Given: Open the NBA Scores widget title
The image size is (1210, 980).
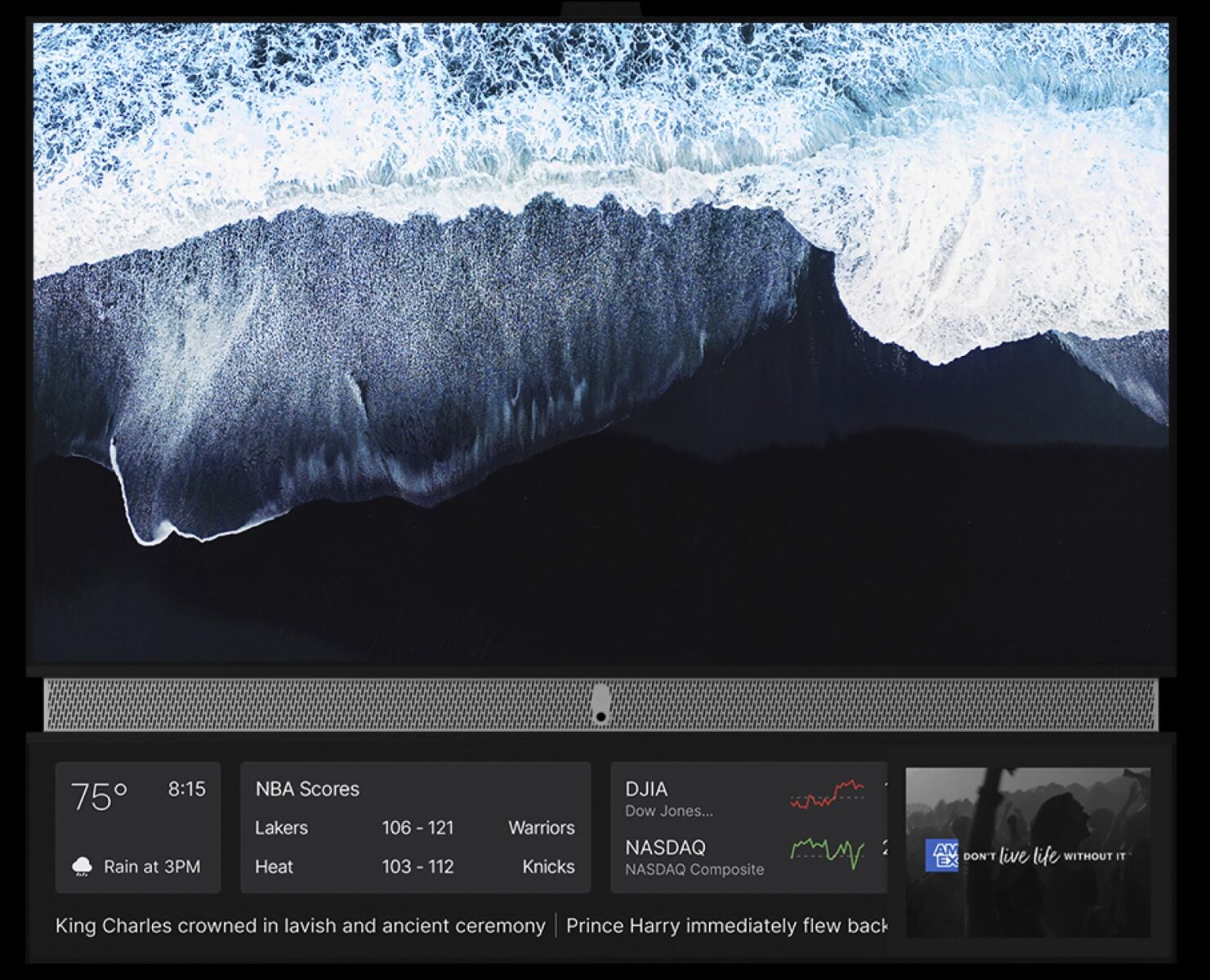Looking at the screenshot, I should [307, 789].
